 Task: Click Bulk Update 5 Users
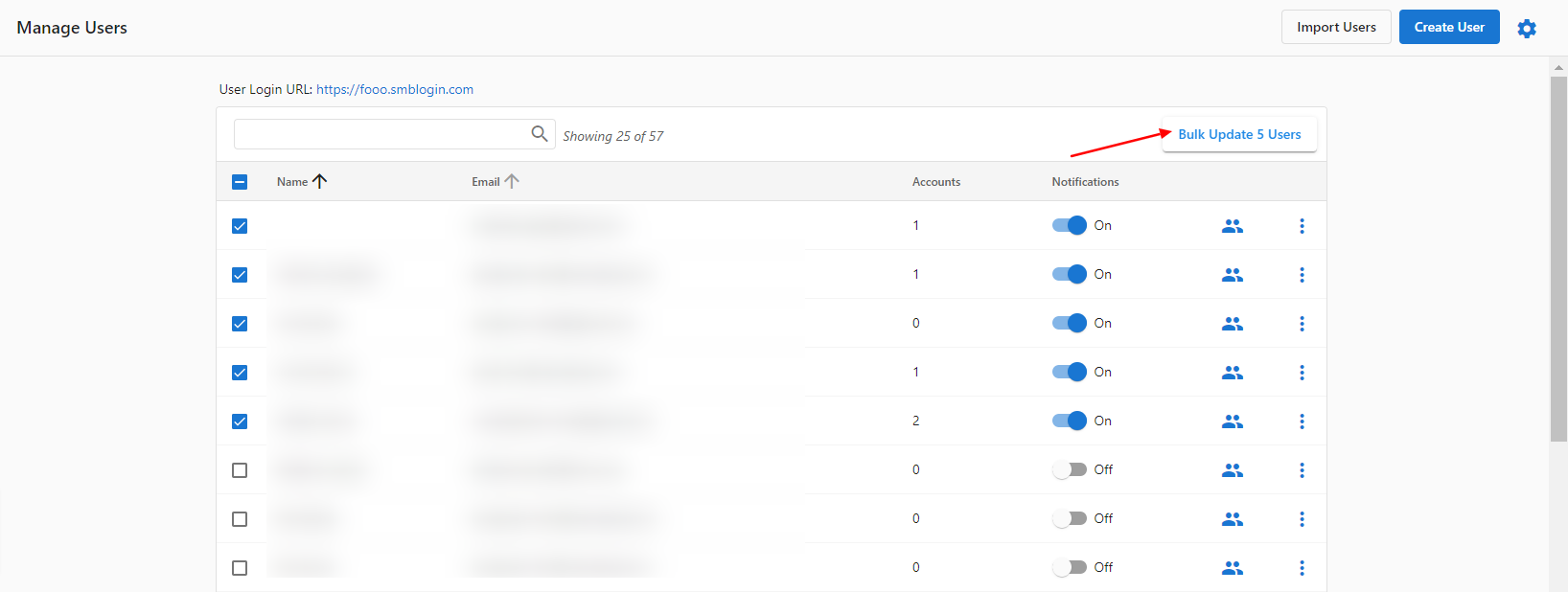[x=1239, y=134]
